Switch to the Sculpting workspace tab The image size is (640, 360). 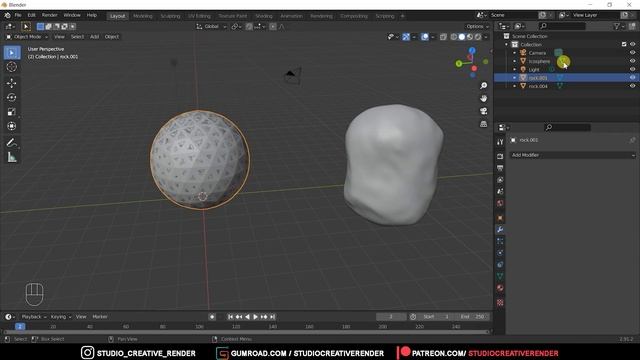(x=170, y=16)
